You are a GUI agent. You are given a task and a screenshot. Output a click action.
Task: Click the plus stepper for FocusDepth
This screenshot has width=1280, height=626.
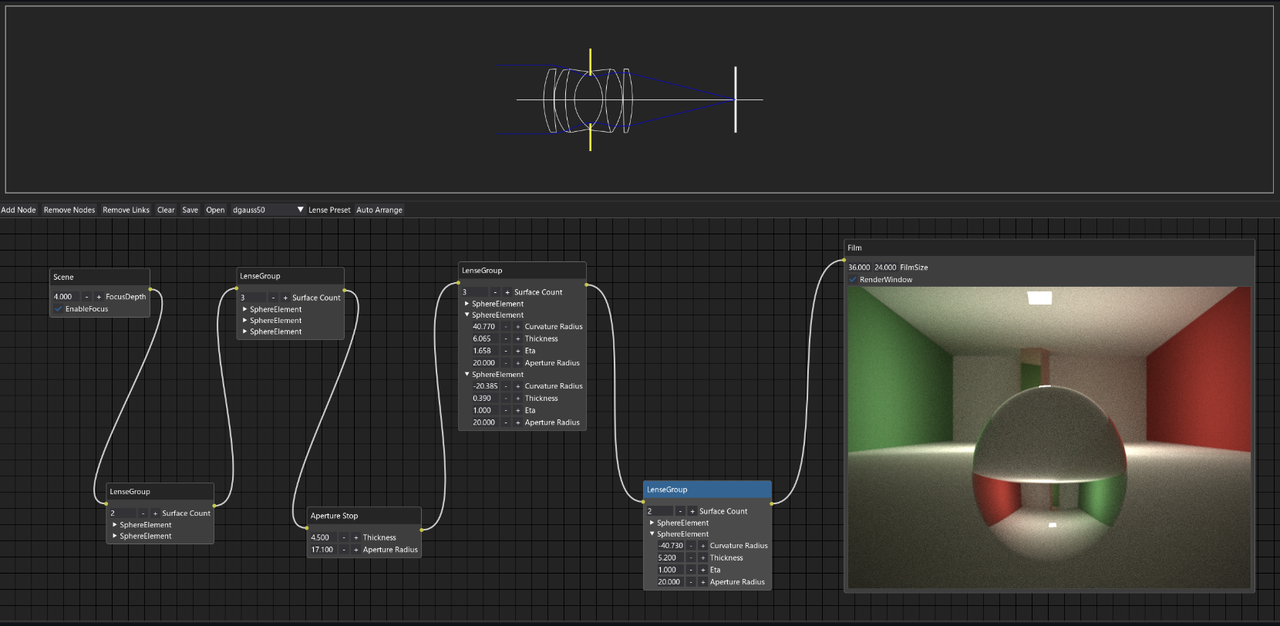98,297
